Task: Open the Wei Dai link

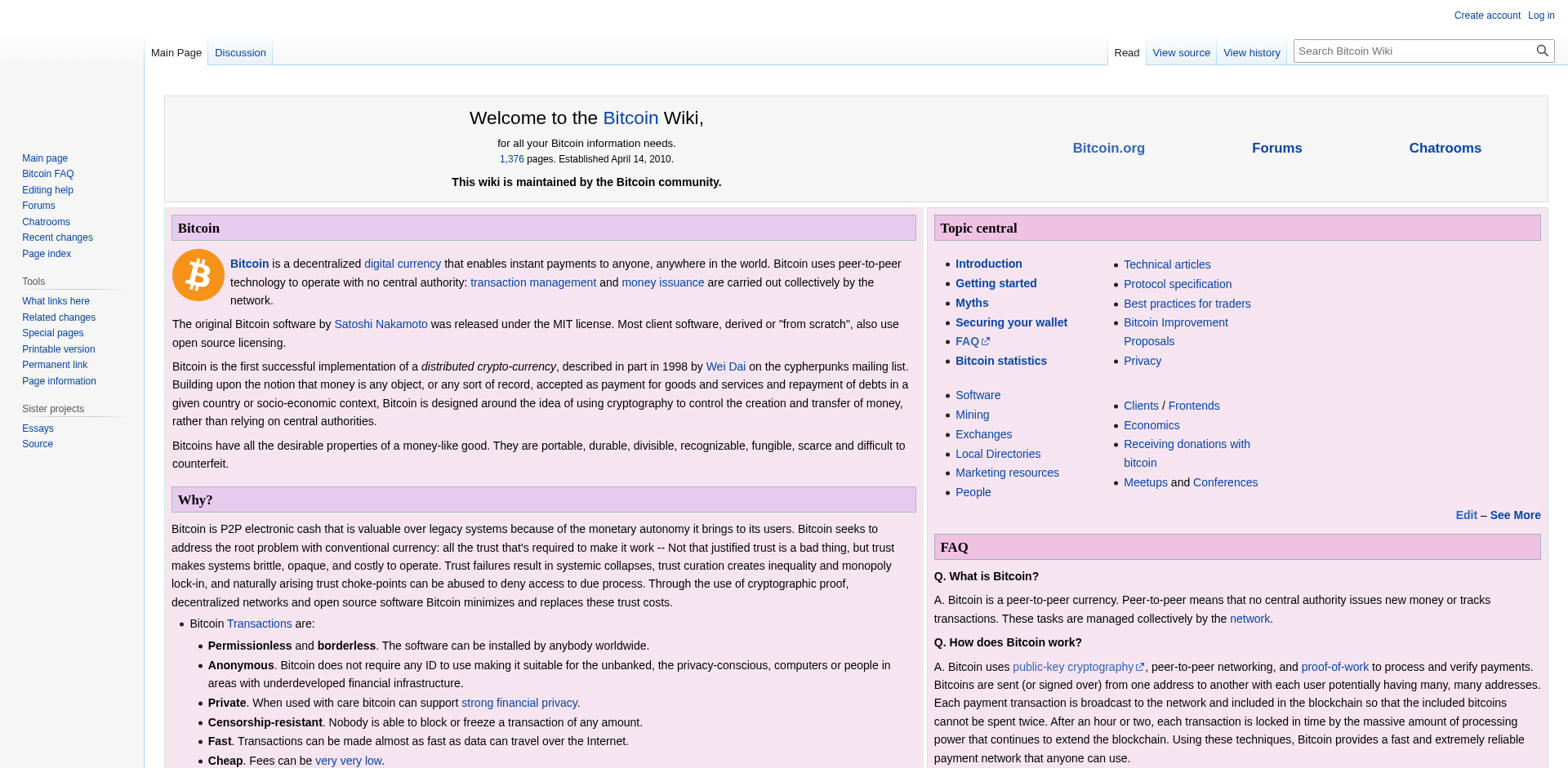Action: 726,366
